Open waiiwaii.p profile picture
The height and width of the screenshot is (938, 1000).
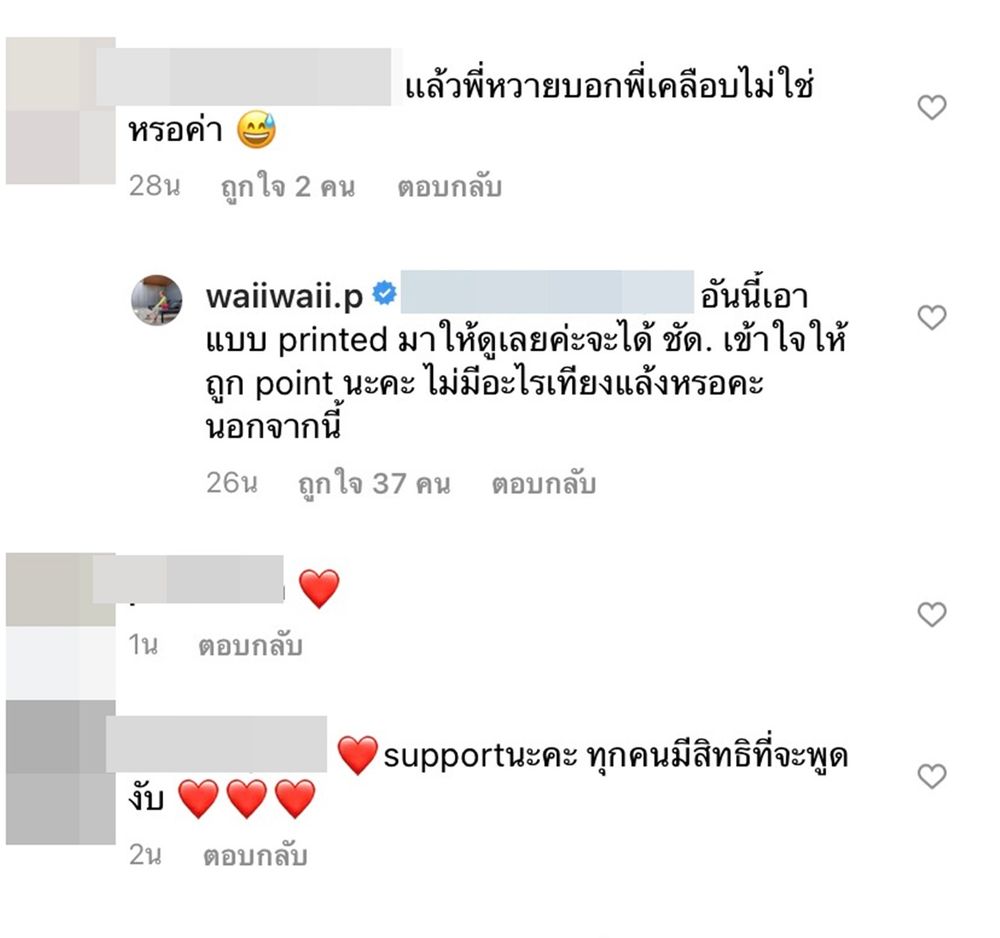click(x=156, y=300)
